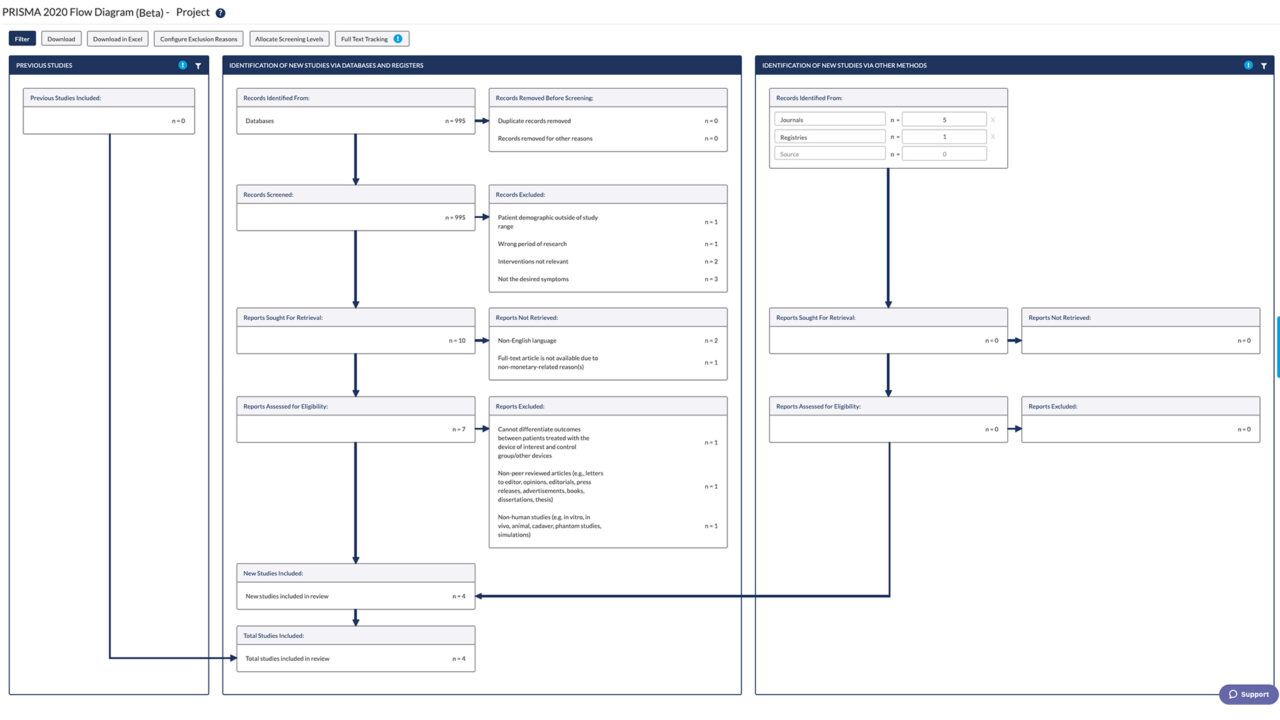Click the info icon on Previous Studies header
The width and height of the screenshot is (1280, 720).
pyautogui.click(x=182, y=64)
